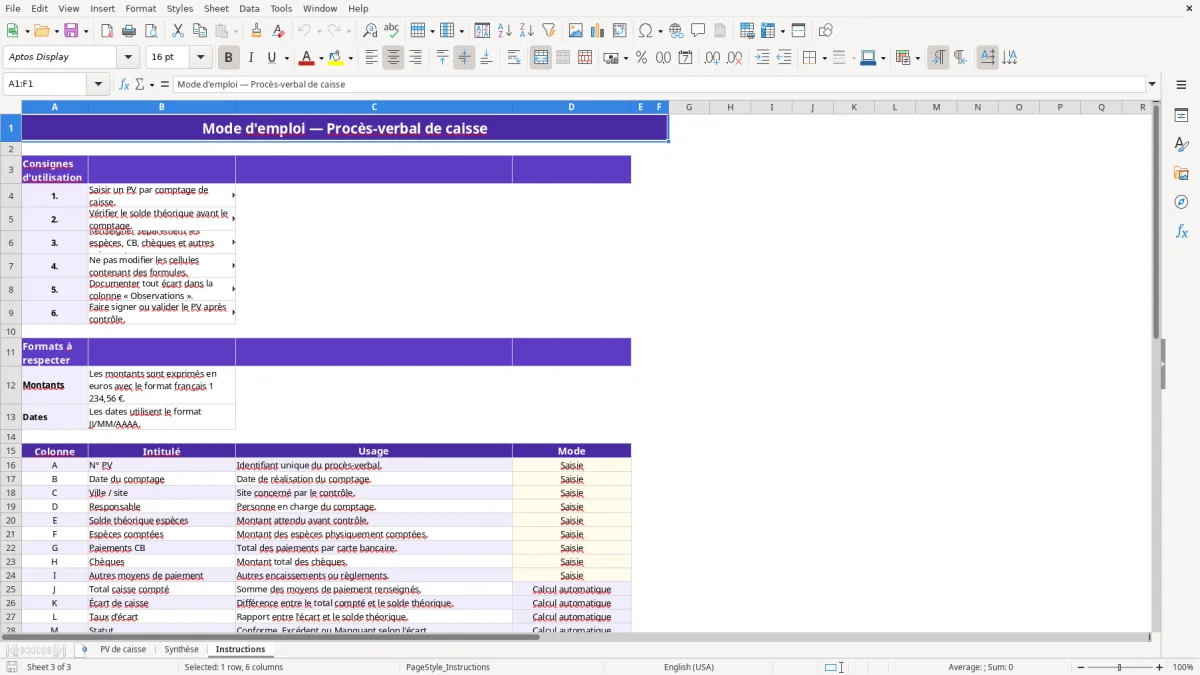Open Background Color dropdown arrow
1200x675 pixels.
pos(350,58)
